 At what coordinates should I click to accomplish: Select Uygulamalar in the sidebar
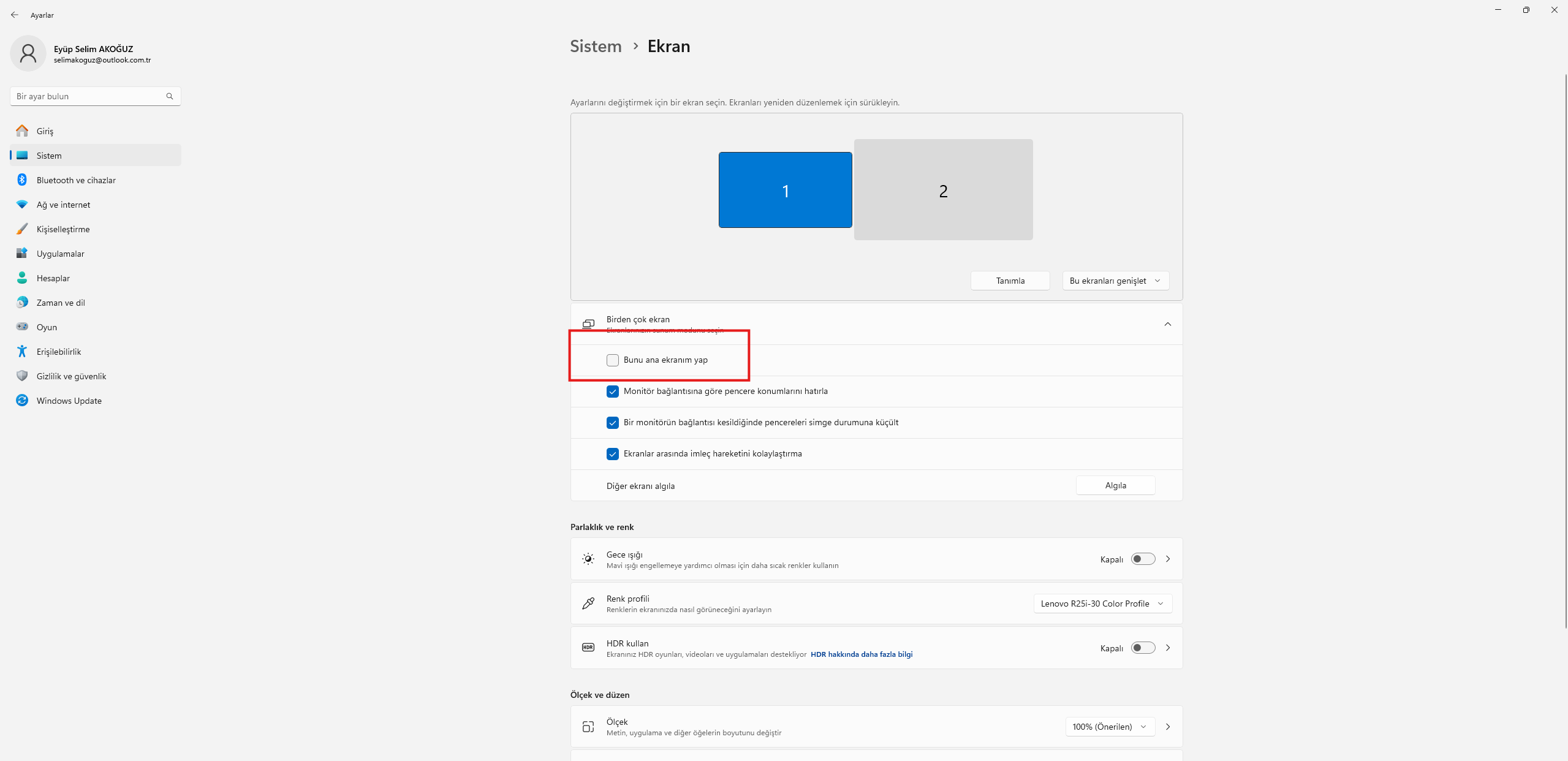pos(96,254)
